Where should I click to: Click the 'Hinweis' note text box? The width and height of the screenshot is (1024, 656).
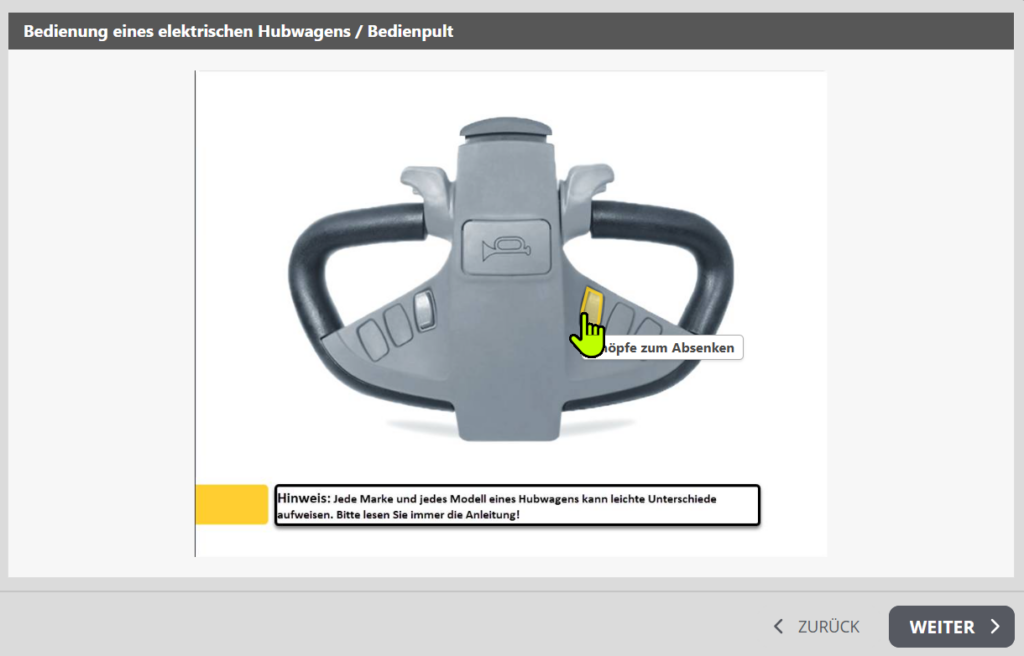517,504
